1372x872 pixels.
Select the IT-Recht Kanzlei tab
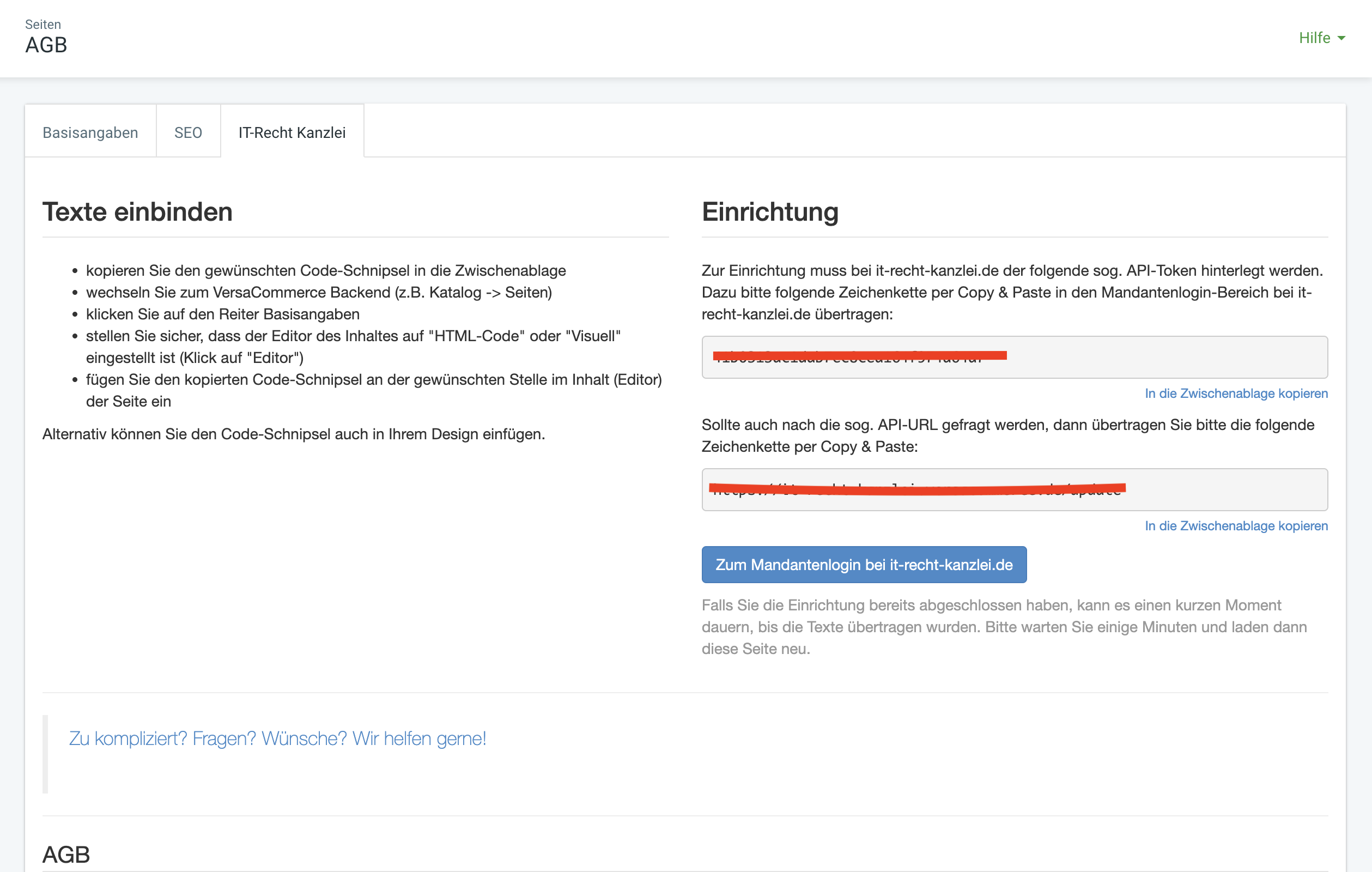tap(292, 132)
